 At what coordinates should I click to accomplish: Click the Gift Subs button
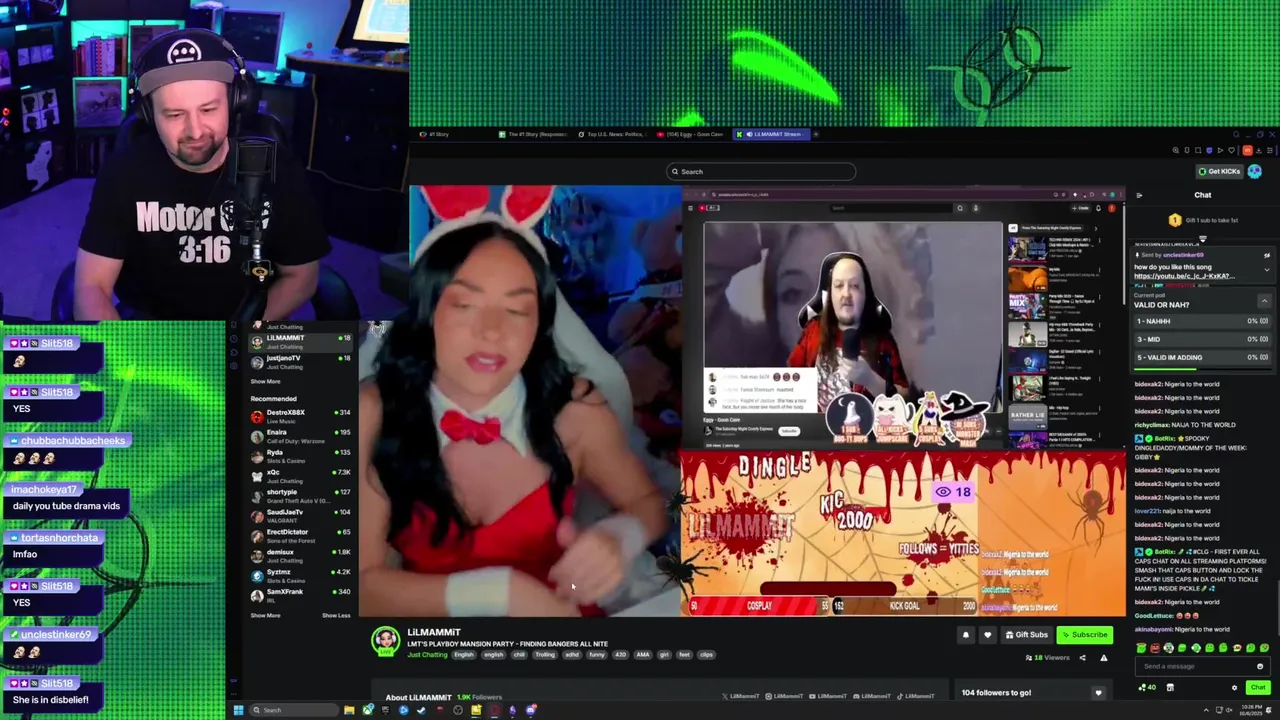tap(1027, 635)
